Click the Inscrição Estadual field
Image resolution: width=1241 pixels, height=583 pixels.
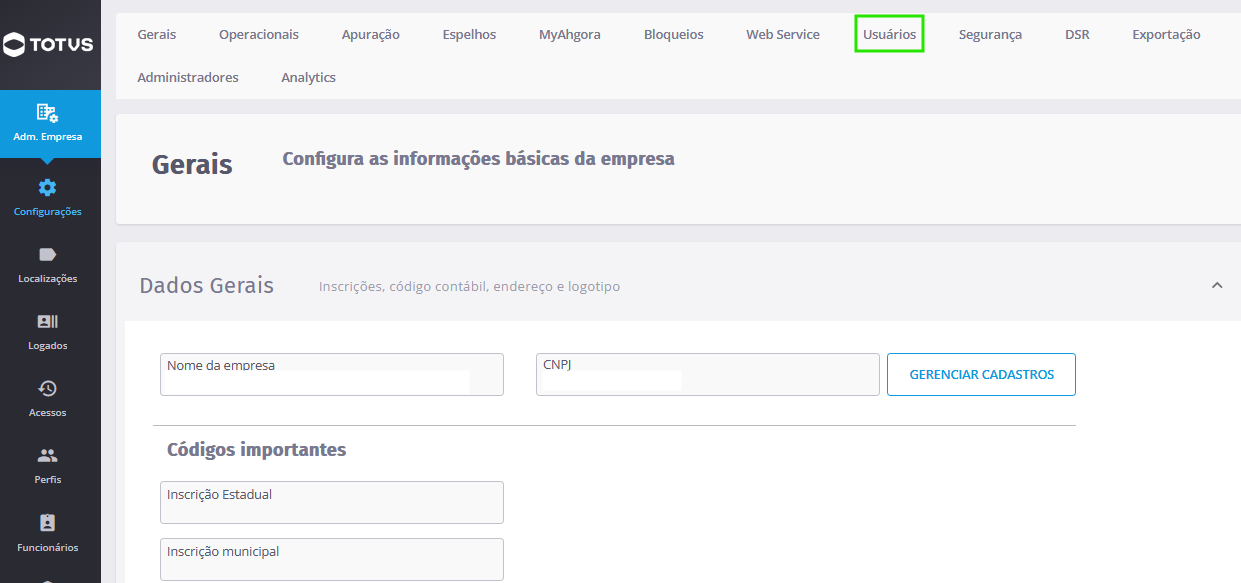[x=332, y=502]
